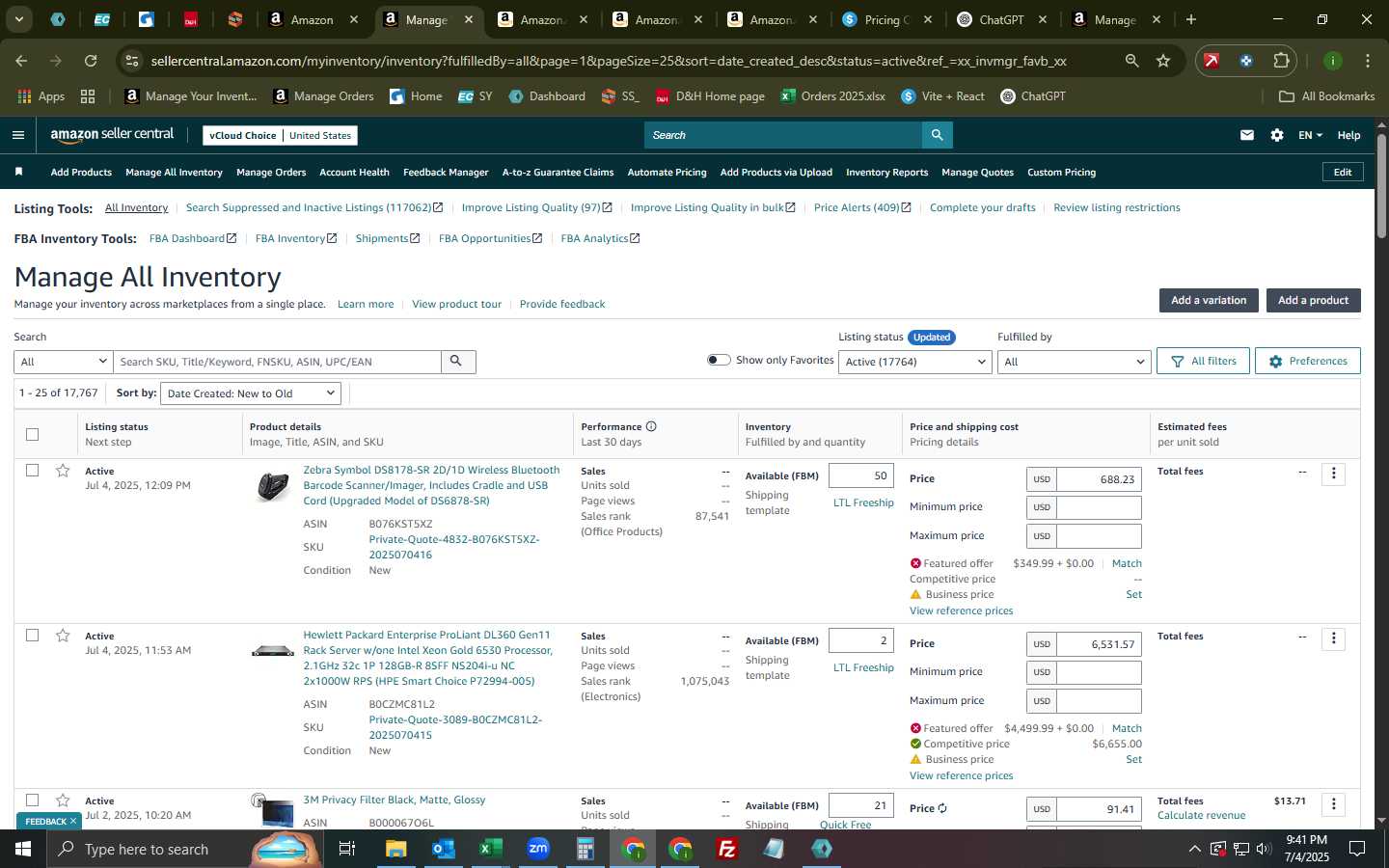The width and height of the screenshot is (1389, 868).
Task: Open LTL Freeship template for Zebra scanner
Action: tap(863, 502)
